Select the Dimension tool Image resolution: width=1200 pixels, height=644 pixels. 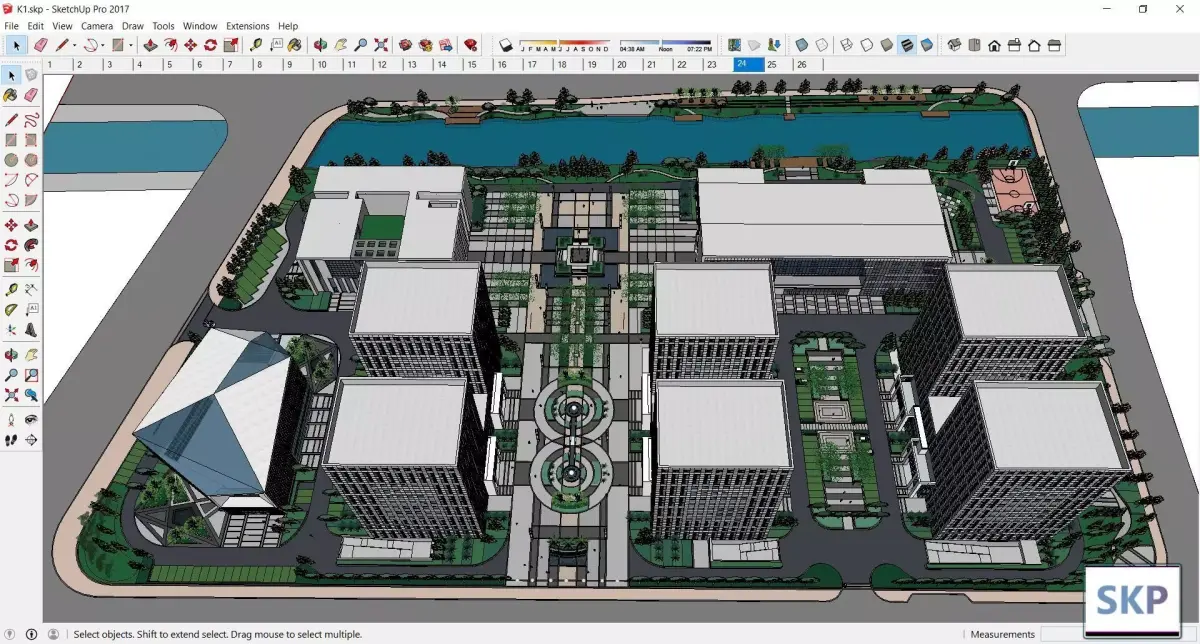click(x=31, y=289)
